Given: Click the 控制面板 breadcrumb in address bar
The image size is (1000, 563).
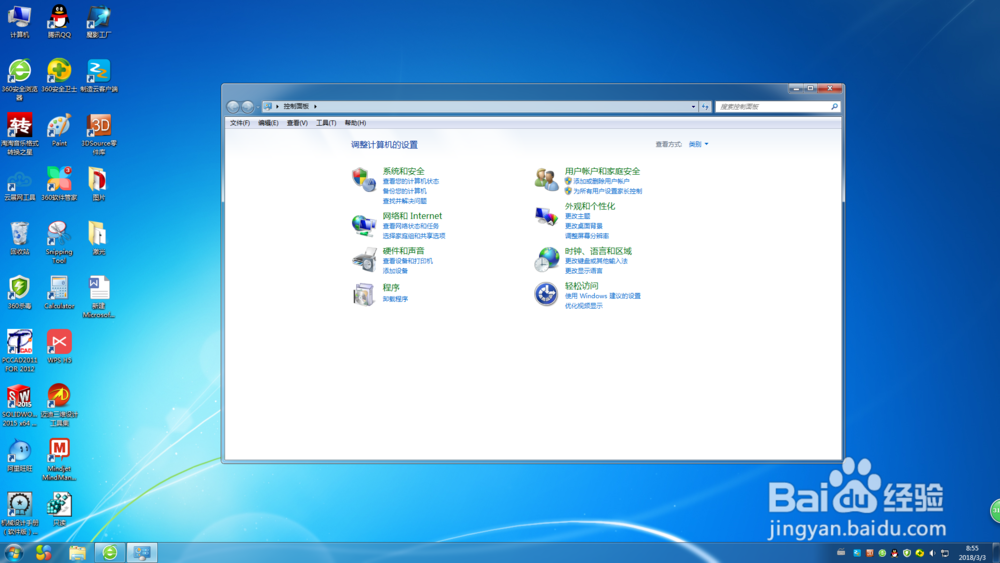Looking at the screenshot, I should coord(296,106).
